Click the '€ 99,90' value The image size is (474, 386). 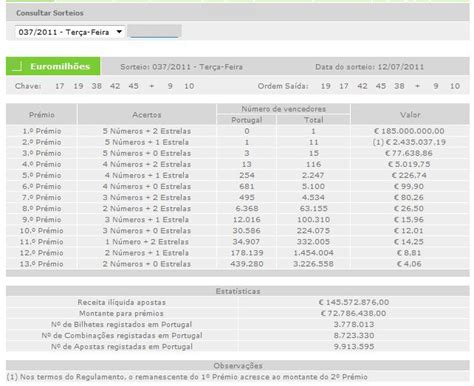(x=409, y=186)
